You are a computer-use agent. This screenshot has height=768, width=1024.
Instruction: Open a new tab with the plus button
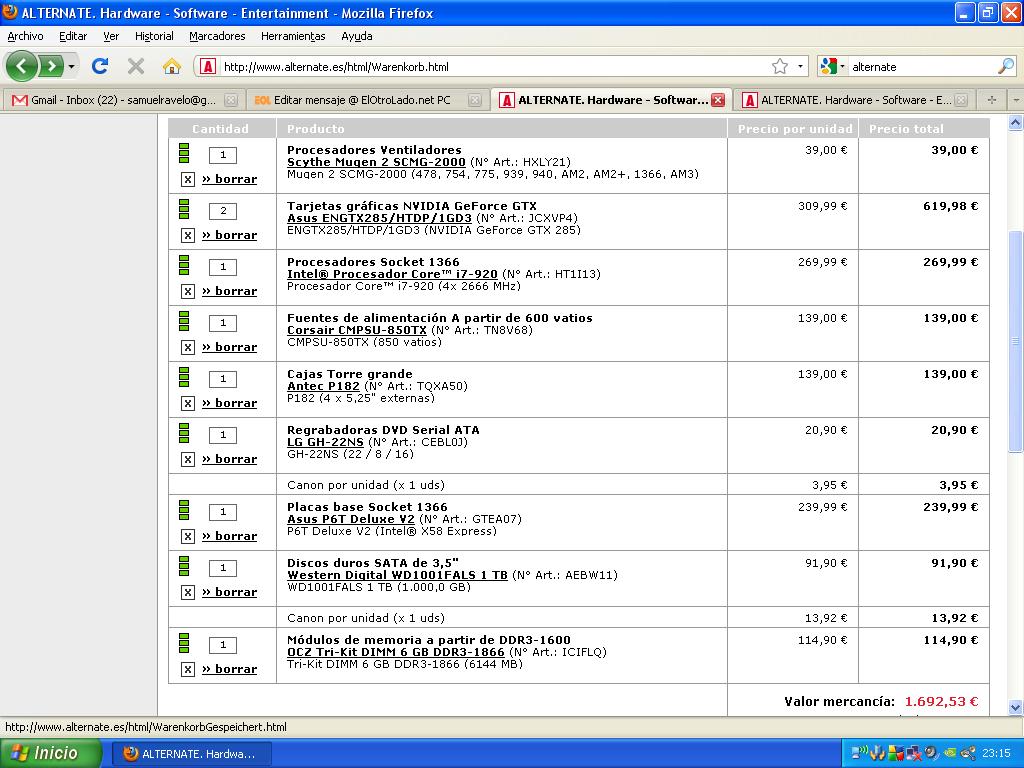(991, 100)
